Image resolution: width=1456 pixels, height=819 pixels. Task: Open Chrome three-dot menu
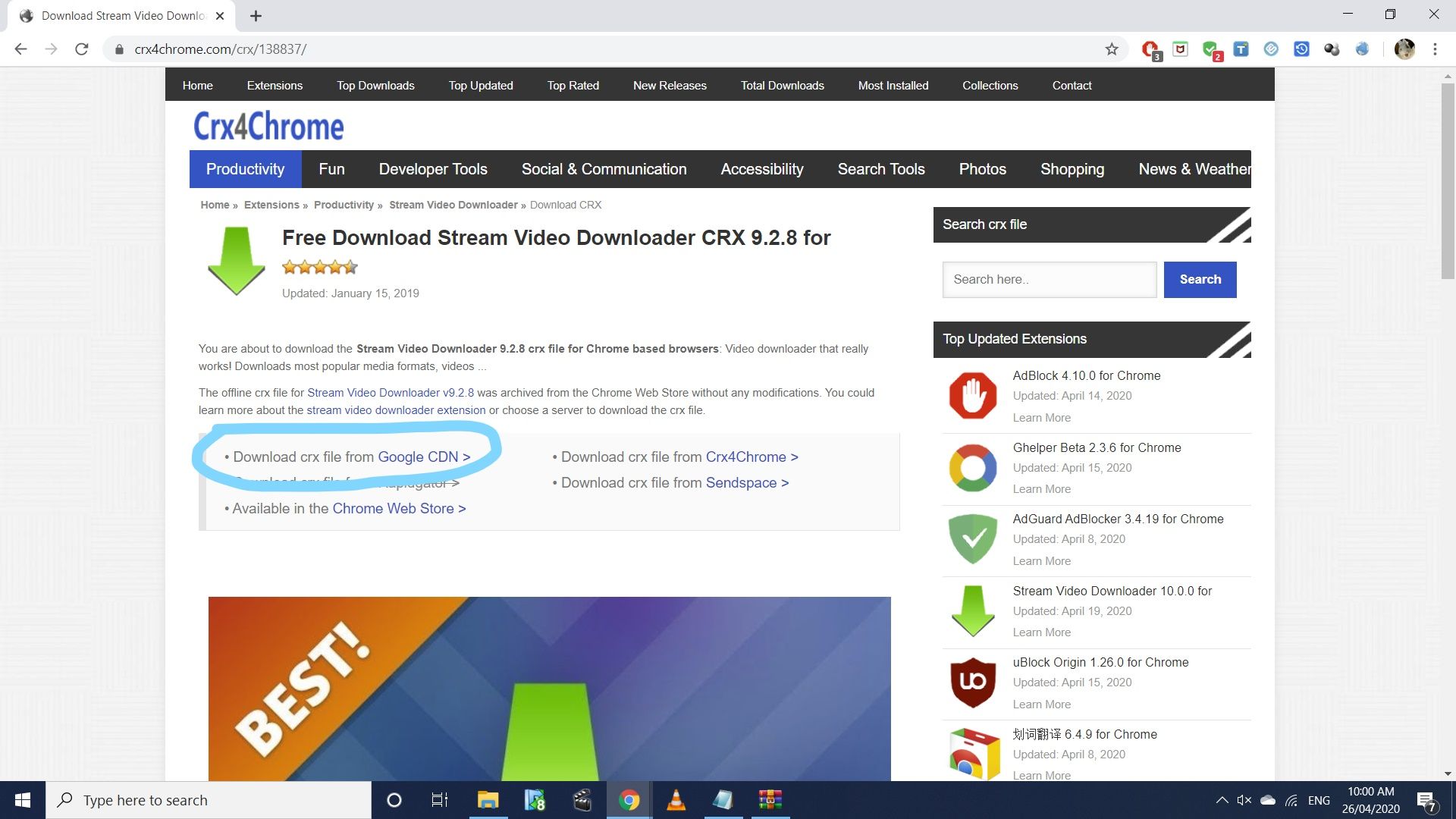[1435, 49]
